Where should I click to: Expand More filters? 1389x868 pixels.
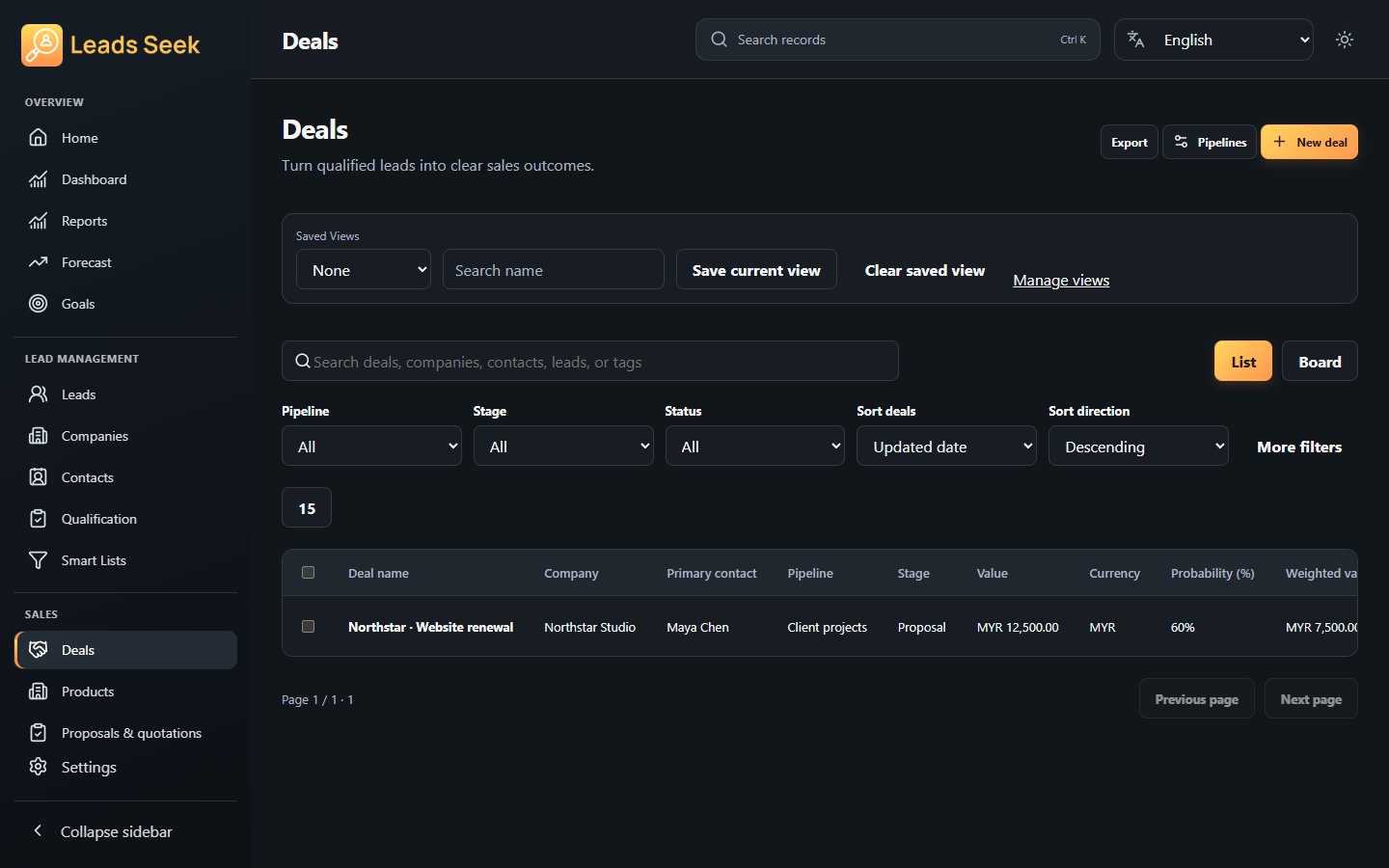(x=1299, y=447)
